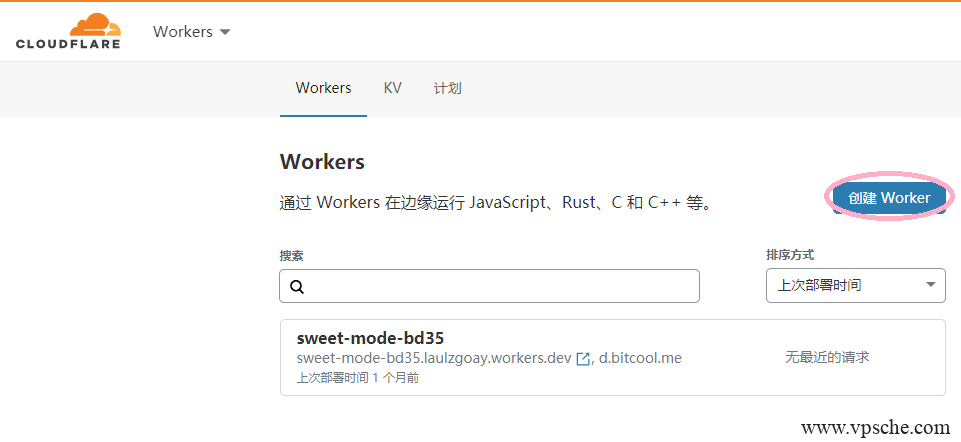Click the Workers description sentence mentioning JavaScript
961x442 pixels.
coord(497,202)
